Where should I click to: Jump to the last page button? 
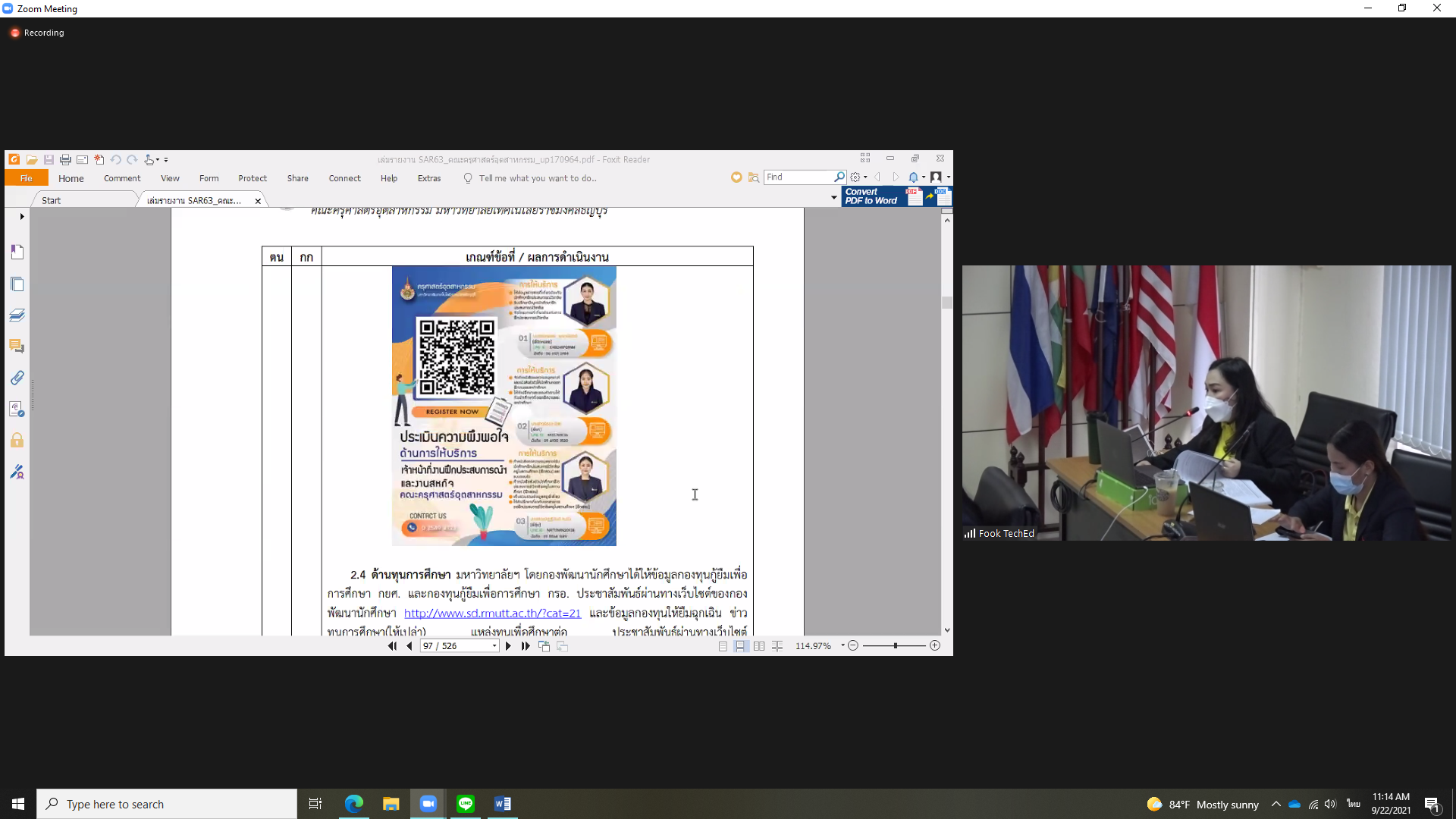pos(526,646)
